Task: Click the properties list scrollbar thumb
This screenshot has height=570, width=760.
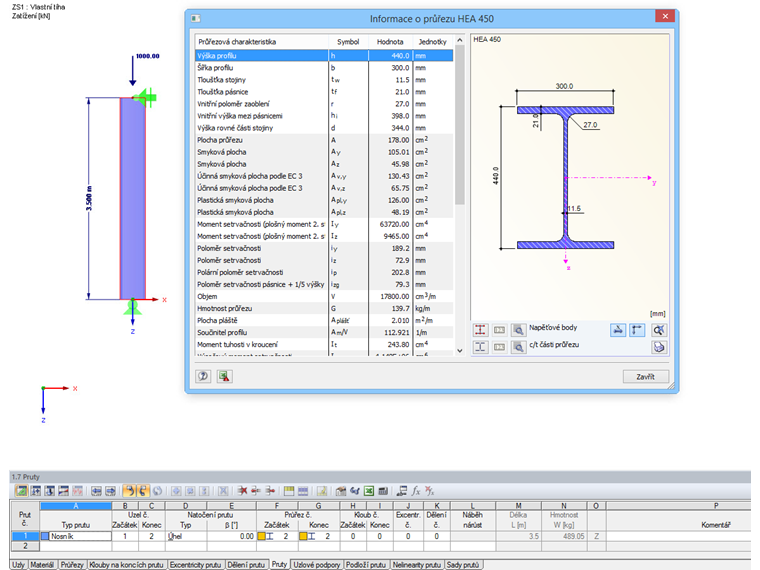Action: click(x=459, y=126)
